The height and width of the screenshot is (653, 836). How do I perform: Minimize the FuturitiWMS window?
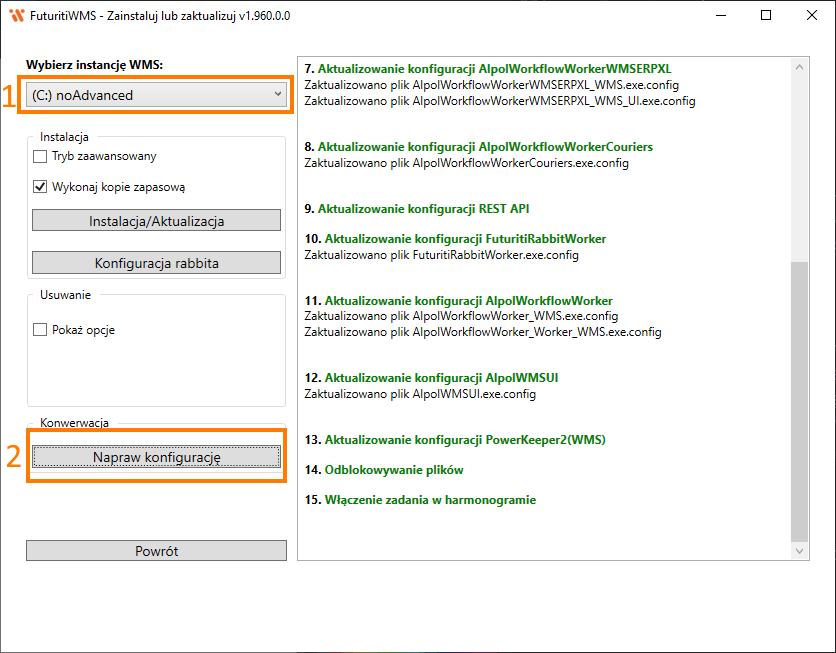pyautogui.click(x=719, y=15)
